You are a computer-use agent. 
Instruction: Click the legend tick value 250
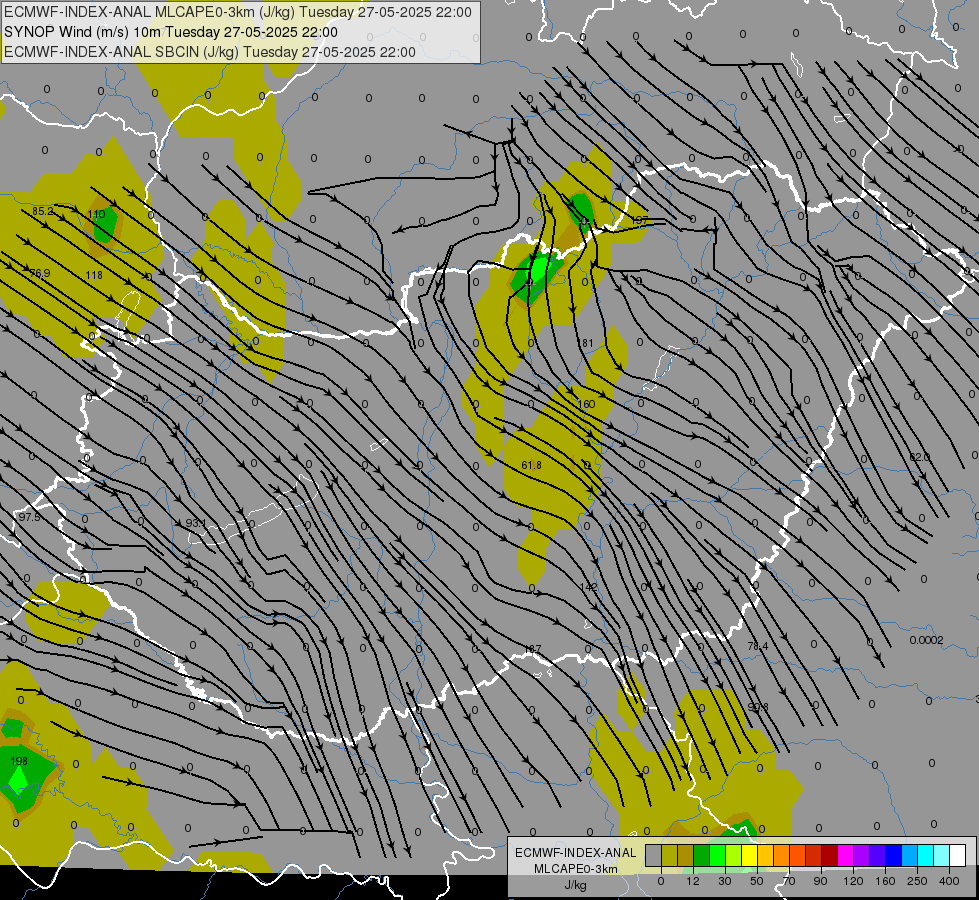[917, 881]
